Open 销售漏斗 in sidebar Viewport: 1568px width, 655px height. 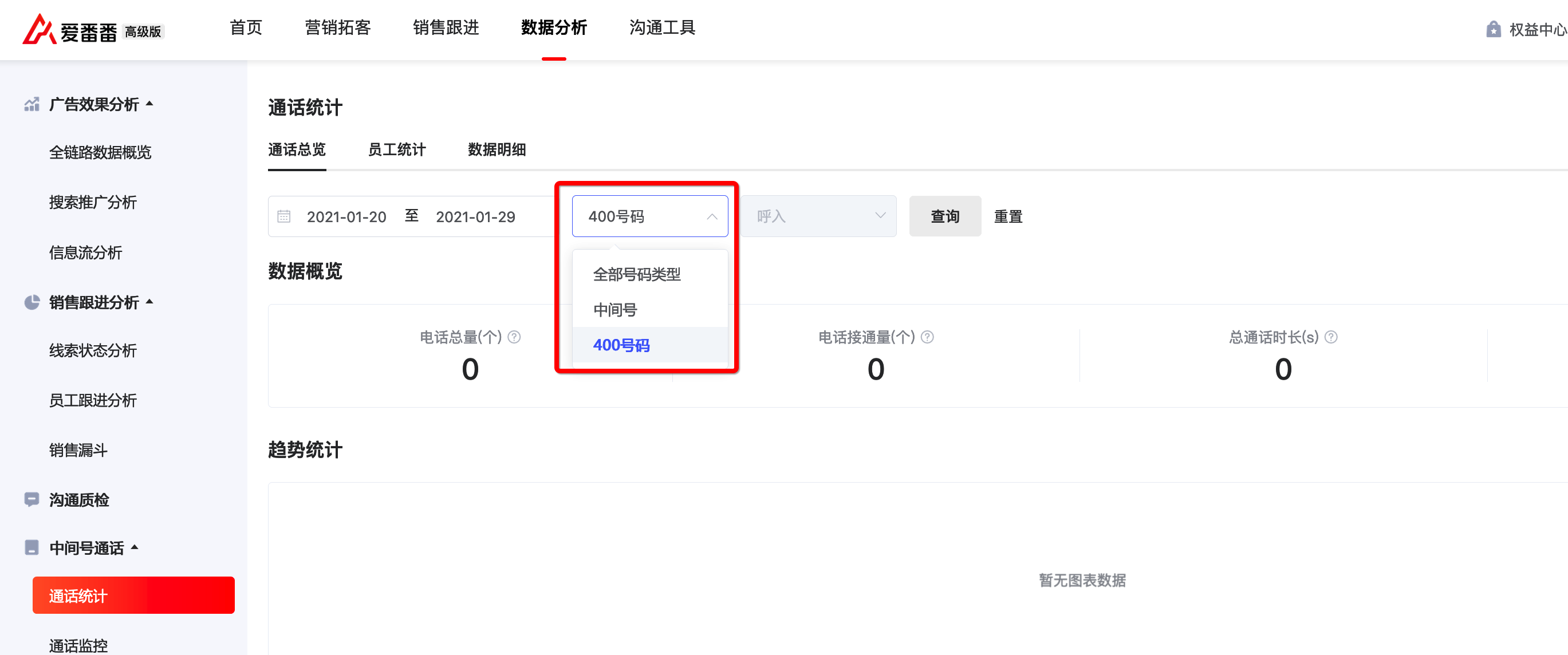78,451
